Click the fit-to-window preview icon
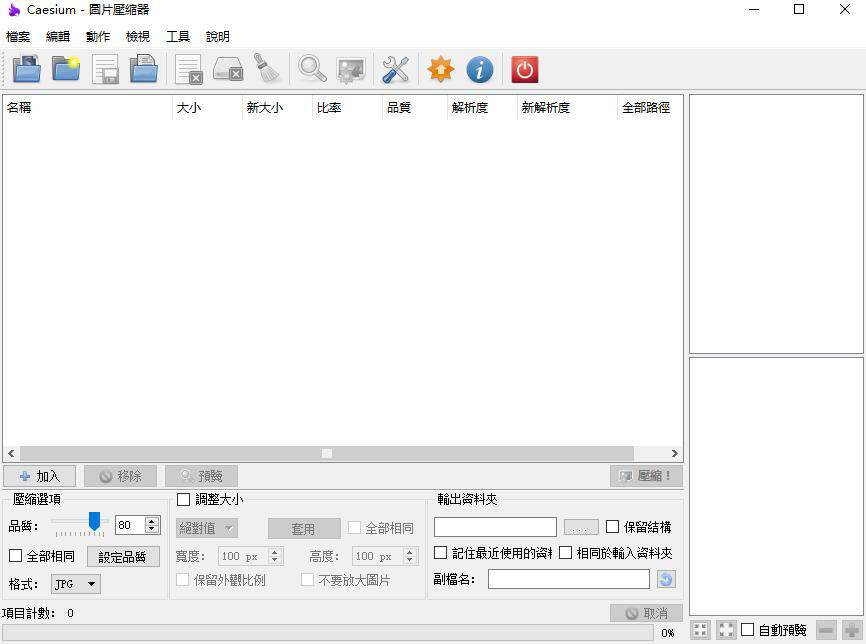The image size is (866, 644). pos(700,630)
